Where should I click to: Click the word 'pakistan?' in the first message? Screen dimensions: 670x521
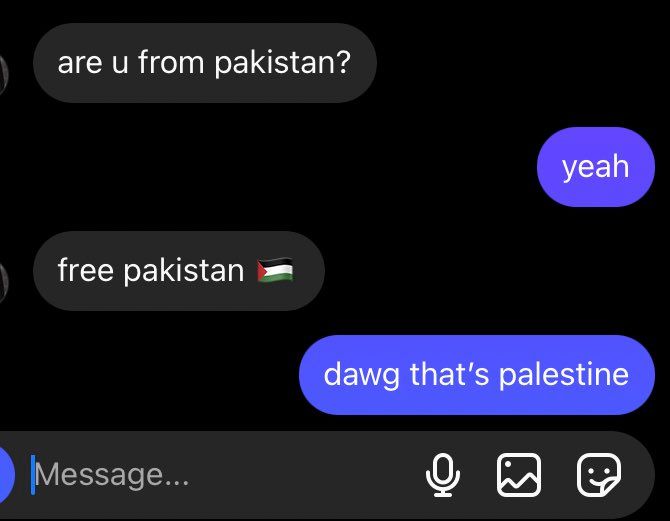282,63
